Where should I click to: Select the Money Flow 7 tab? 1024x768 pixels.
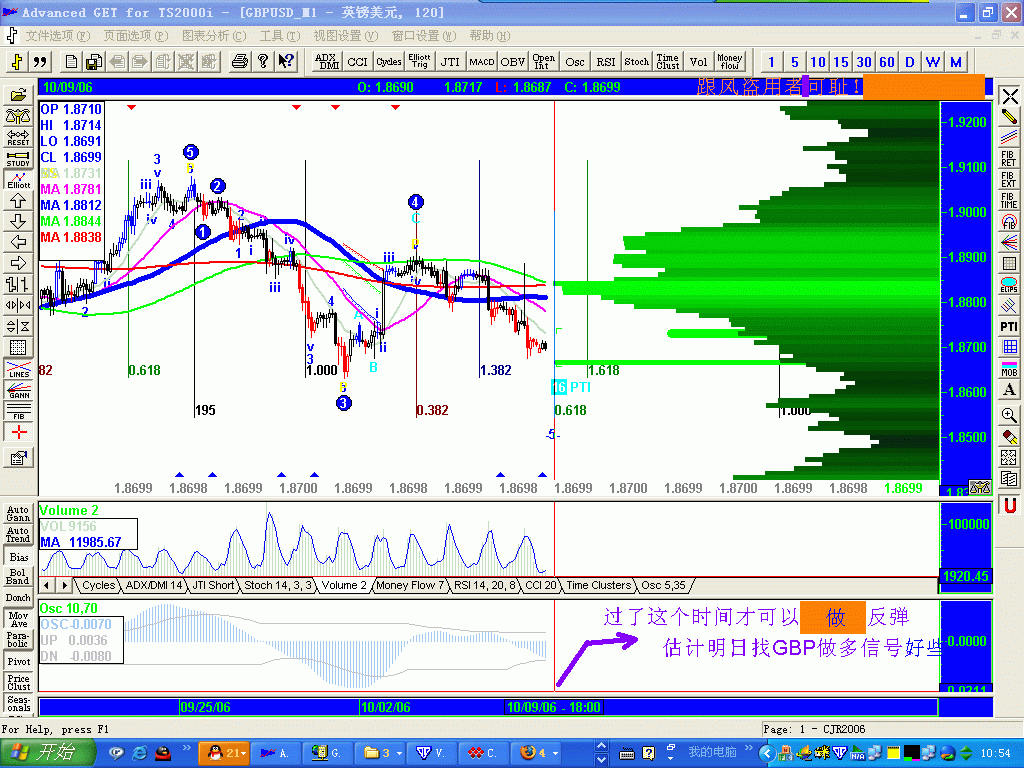click(410, 586)
